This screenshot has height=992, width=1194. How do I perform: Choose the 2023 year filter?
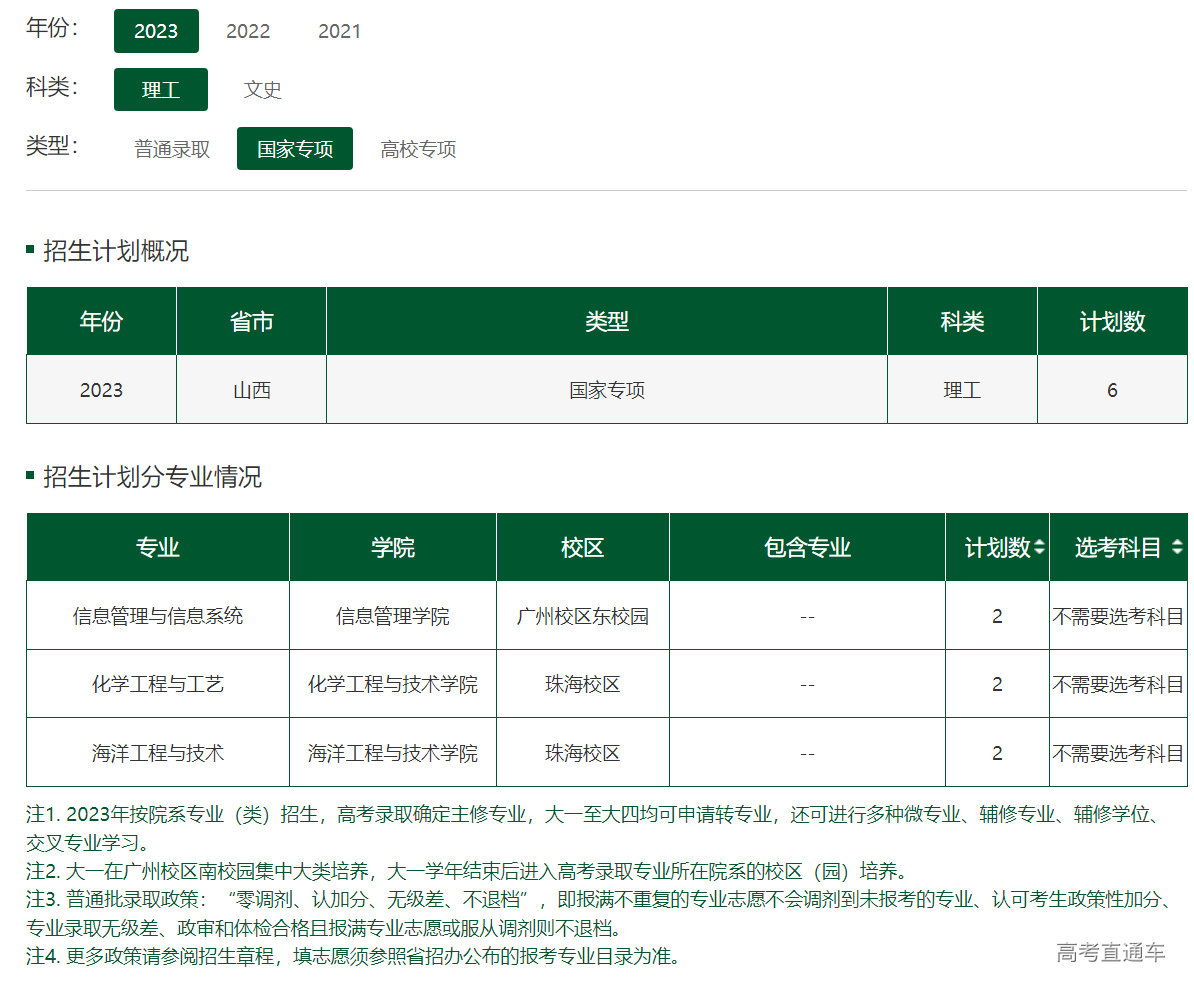tap(156, 31)
